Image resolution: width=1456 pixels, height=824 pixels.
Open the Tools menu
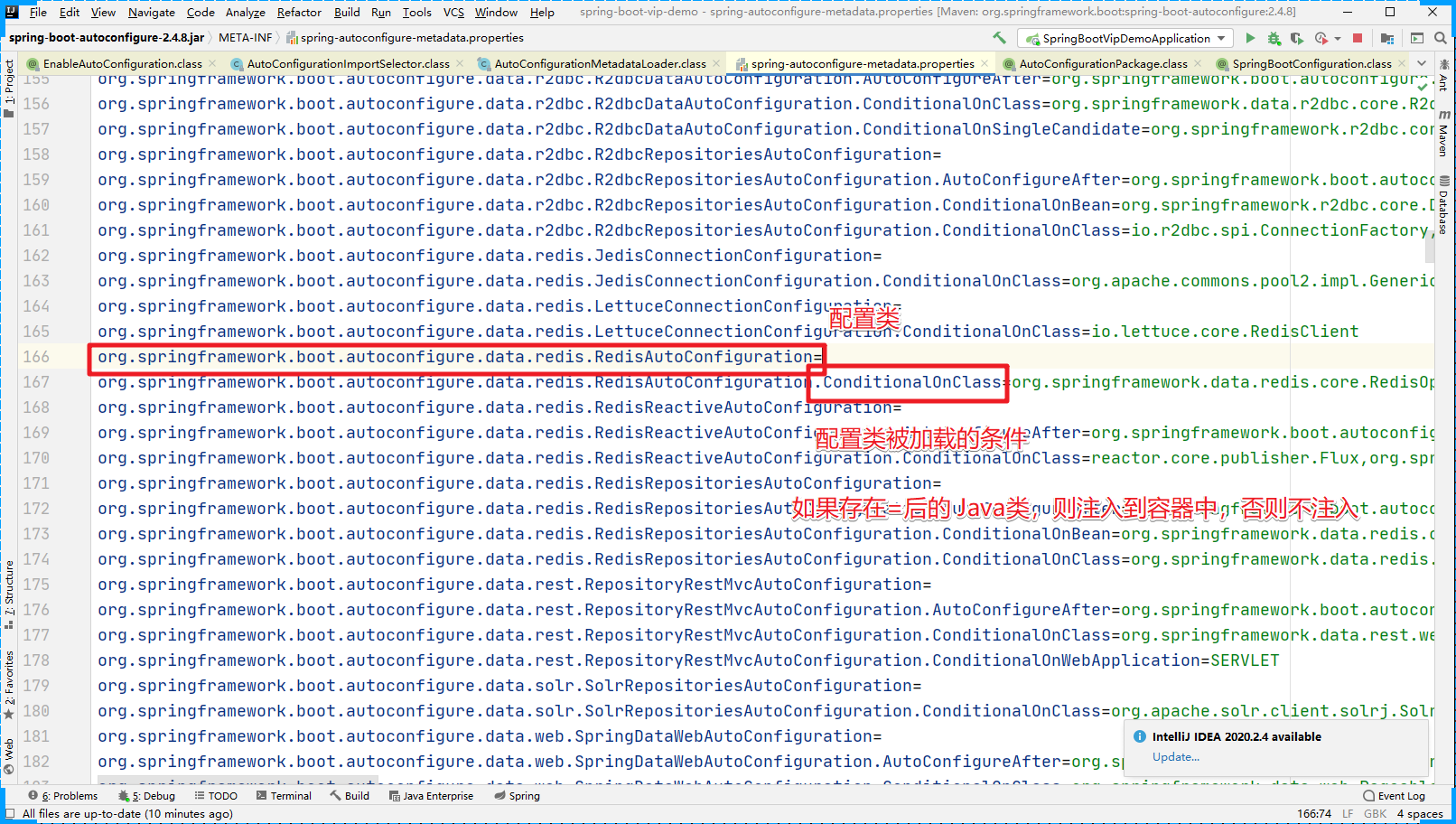coord(416,12)
